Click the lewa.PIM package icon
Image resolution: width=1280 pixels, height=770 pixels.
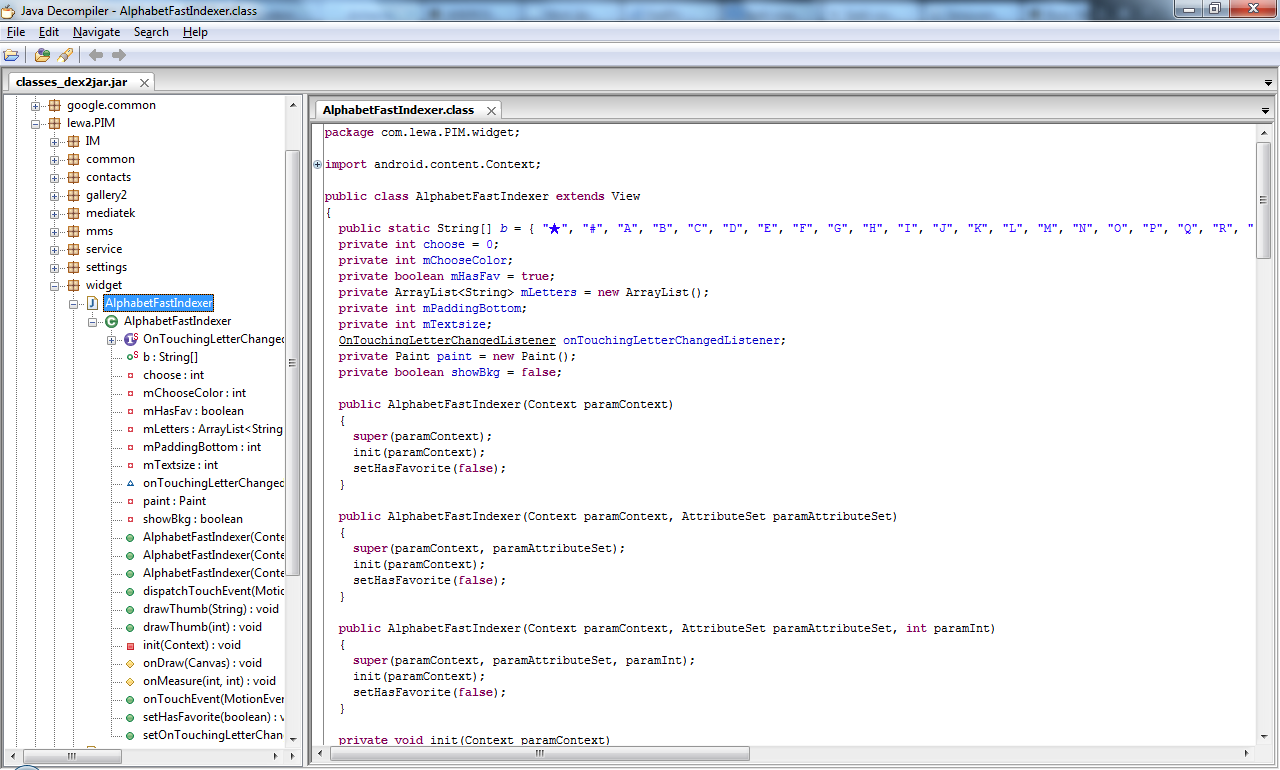pyautogui.click(x=55, y=123)
